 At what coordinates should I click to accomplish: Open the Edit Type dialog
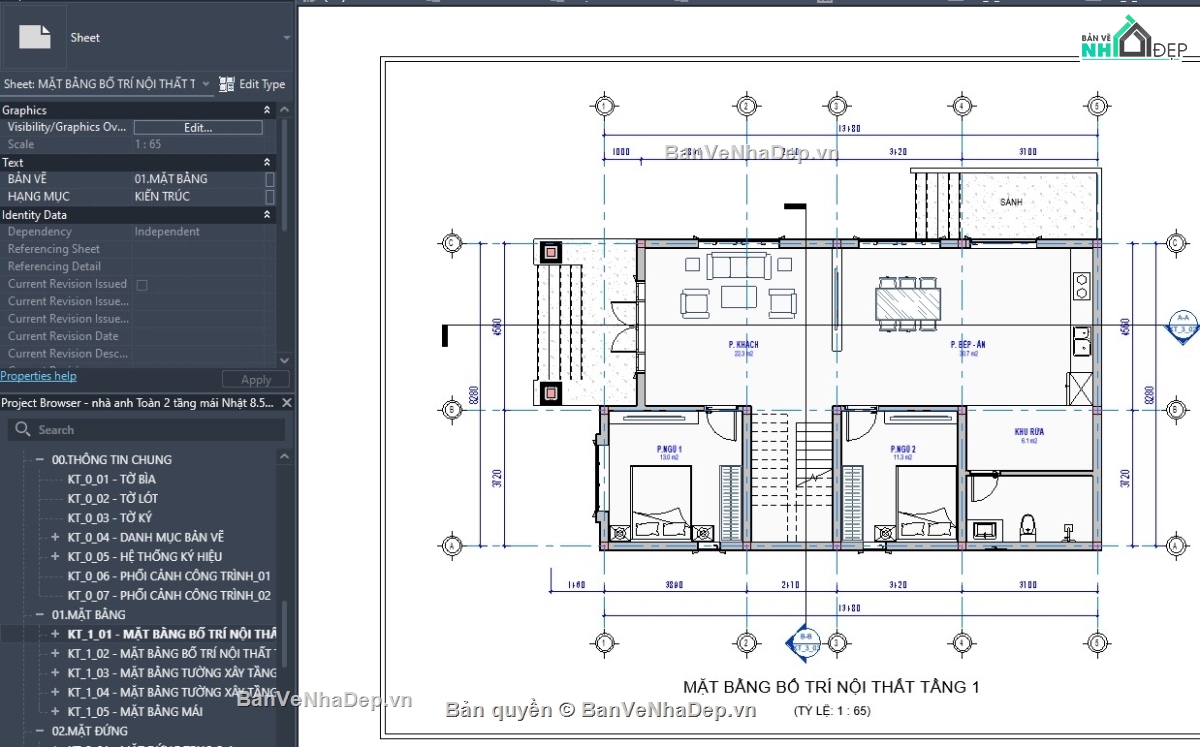click(x=253, y=84)
